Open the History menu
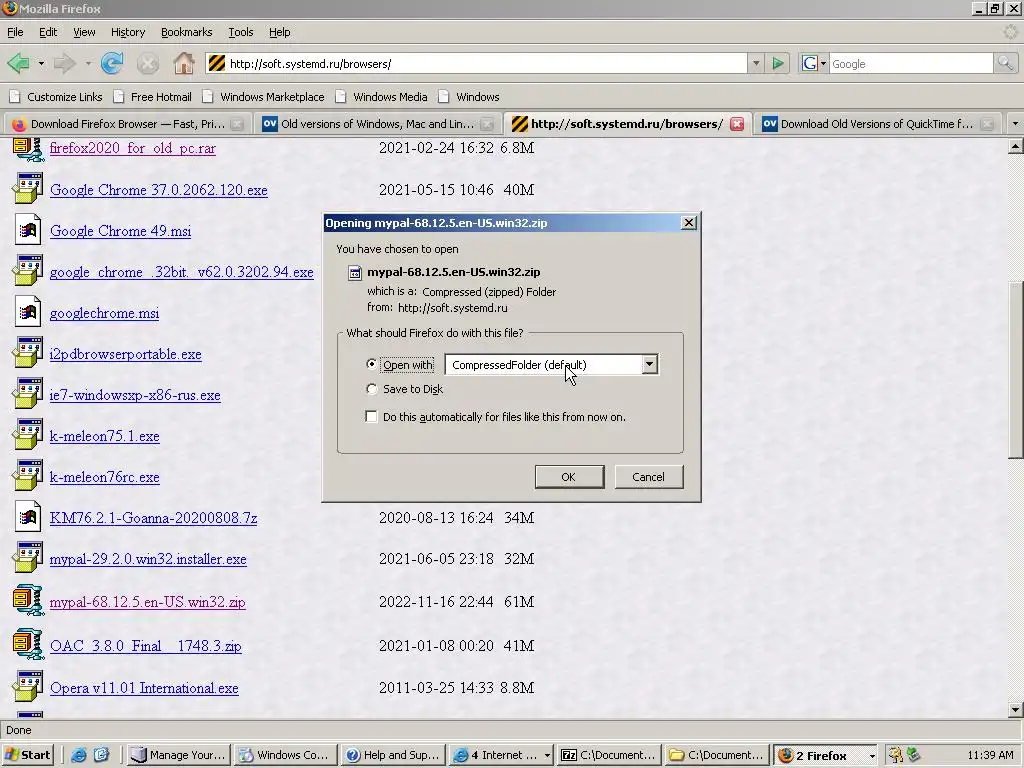Screen dimensions: 1024x768 tap(127, 32)
